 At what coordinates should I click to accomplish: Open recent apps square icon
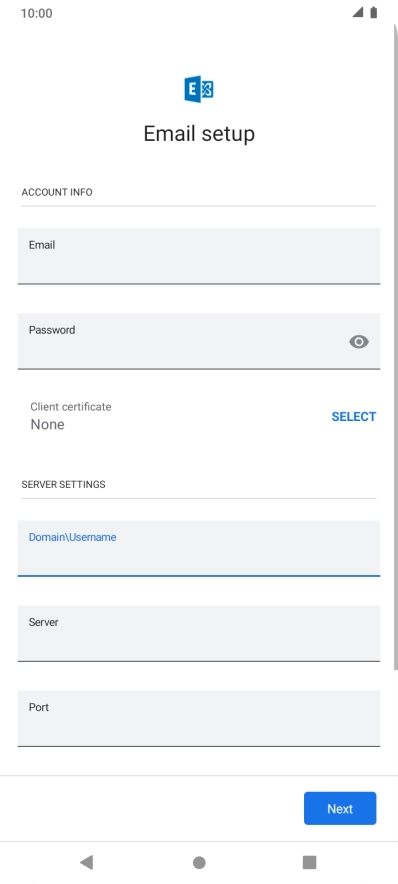click(x=309, y=862)
